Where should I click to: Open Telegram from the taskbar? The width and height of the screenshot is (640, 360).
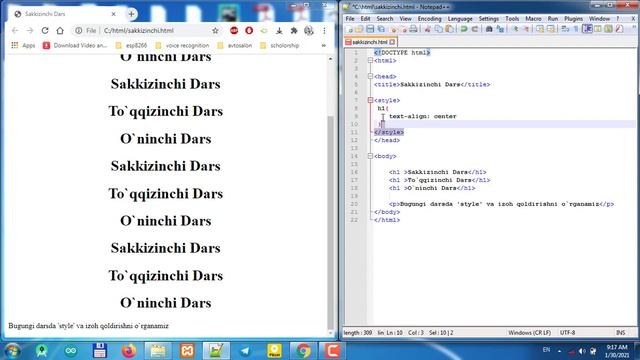[245, 351]
